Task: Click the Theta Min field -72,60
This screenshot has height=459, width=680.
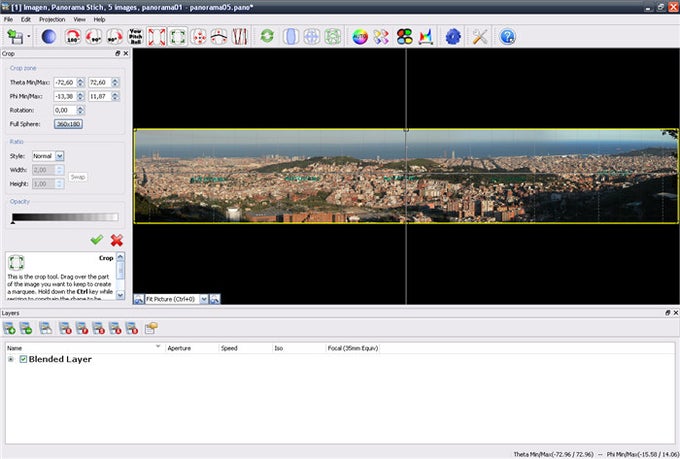Action: pos(65,82)
